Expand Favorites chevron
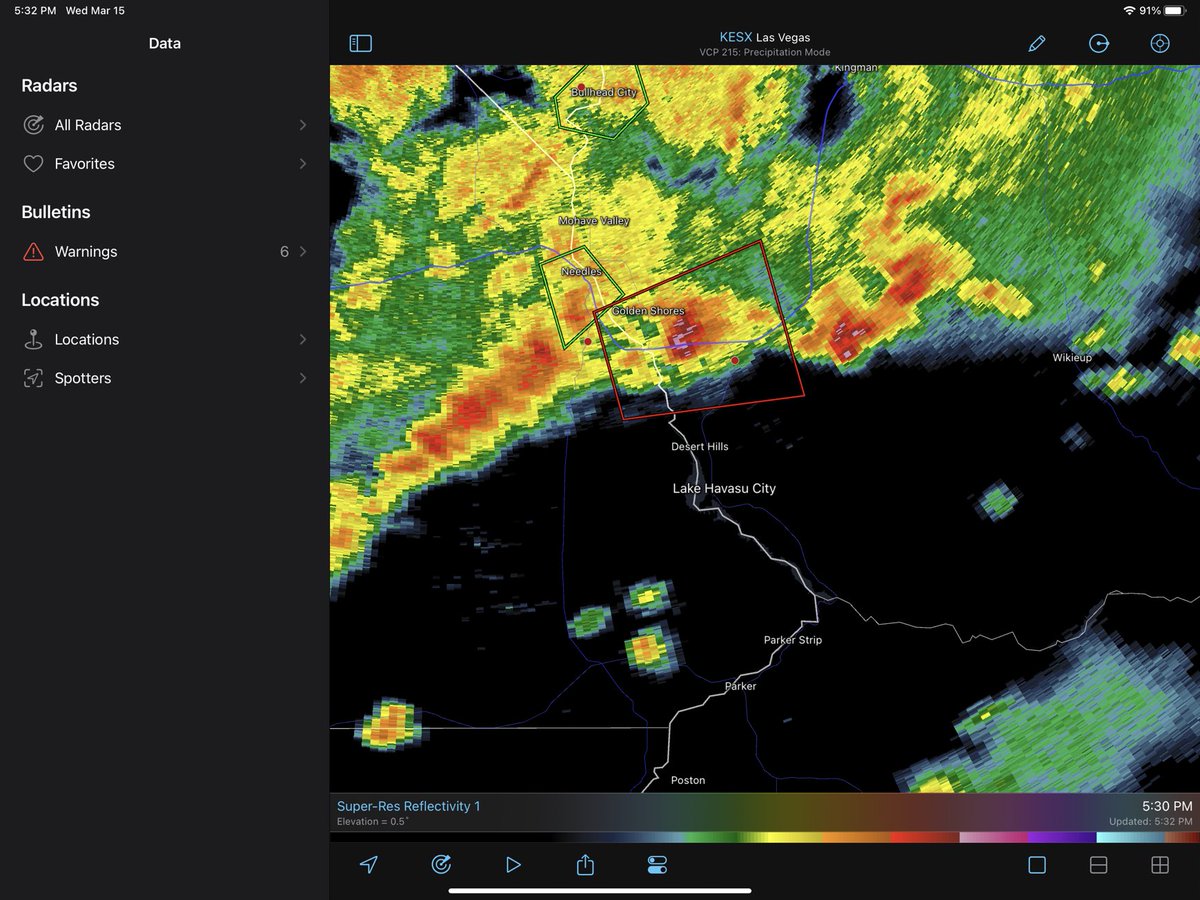 pyautogui.click(x=302, y=164)
